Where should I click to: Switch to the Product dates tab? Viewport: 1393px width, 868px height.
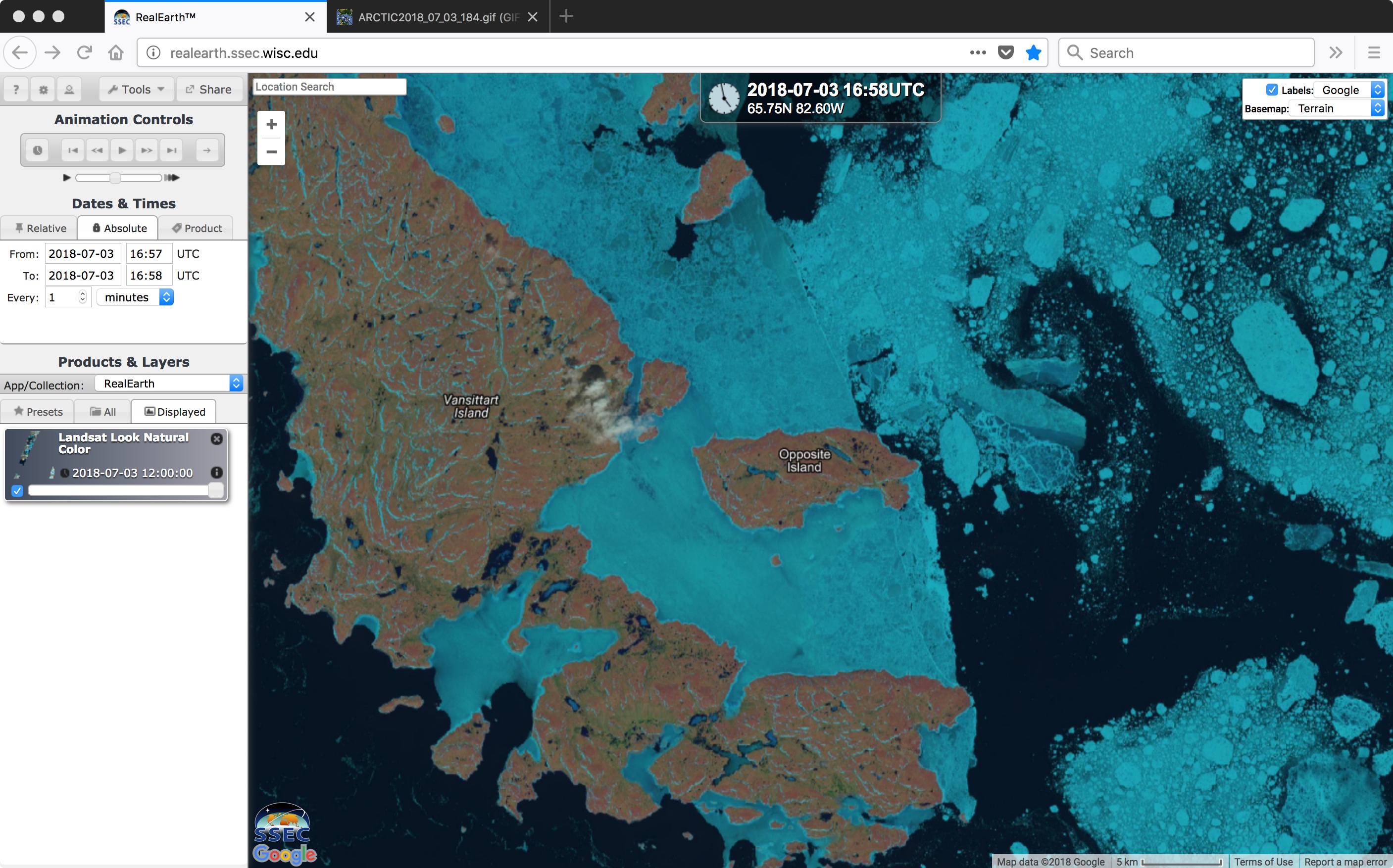[x=197, y=228]
